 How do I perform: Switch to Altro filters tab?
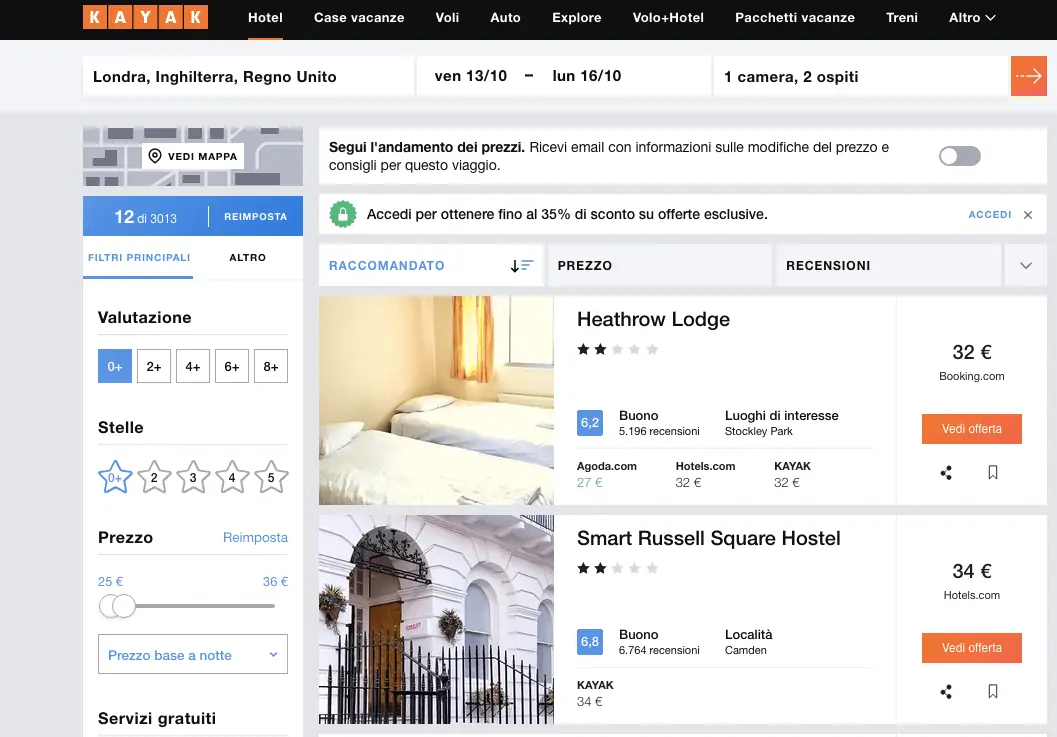[x=247, y=258]
